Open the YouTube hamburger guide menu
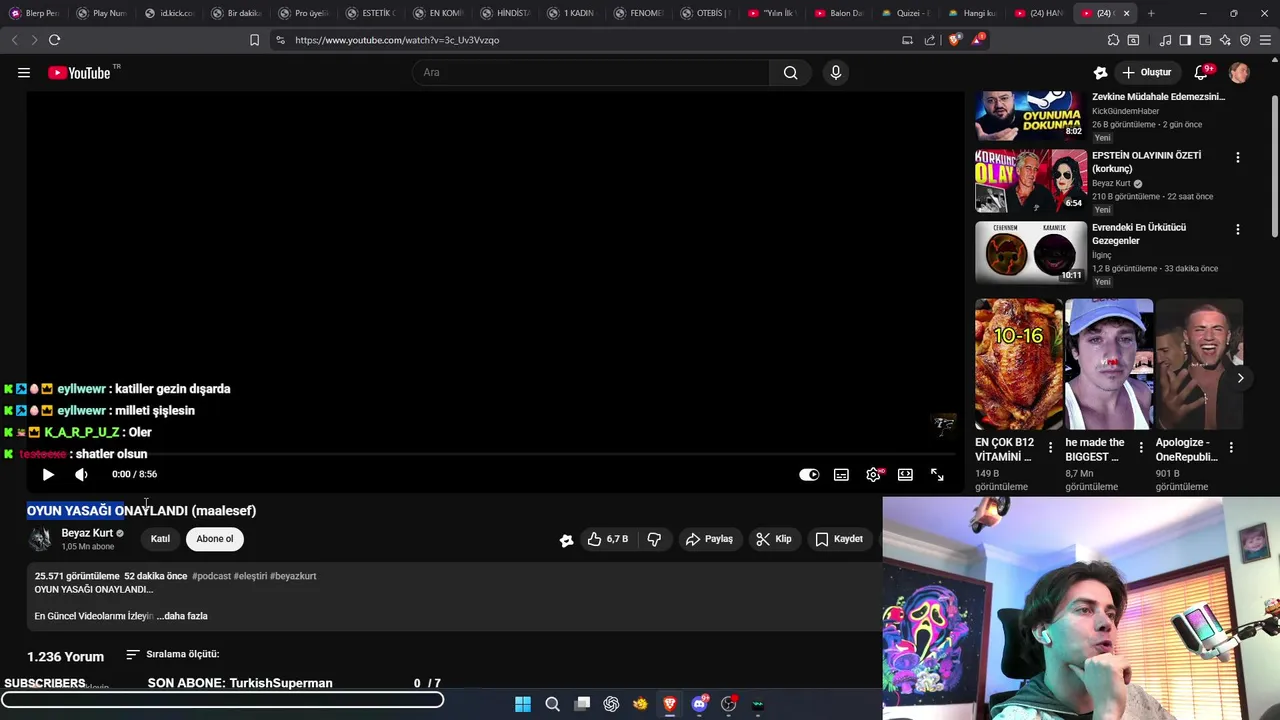Image resolution: width=1280 pixels, height=720 pixels. click(24, 72)
